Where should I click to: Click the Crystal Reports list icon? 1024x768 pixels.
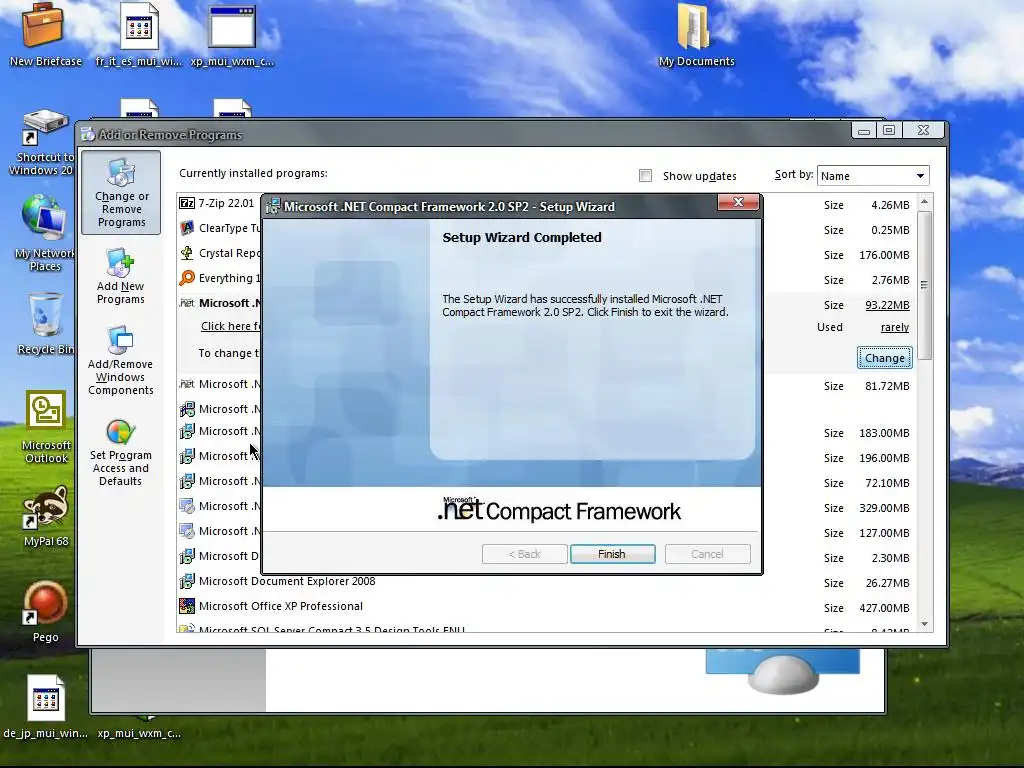click(187, 253)
